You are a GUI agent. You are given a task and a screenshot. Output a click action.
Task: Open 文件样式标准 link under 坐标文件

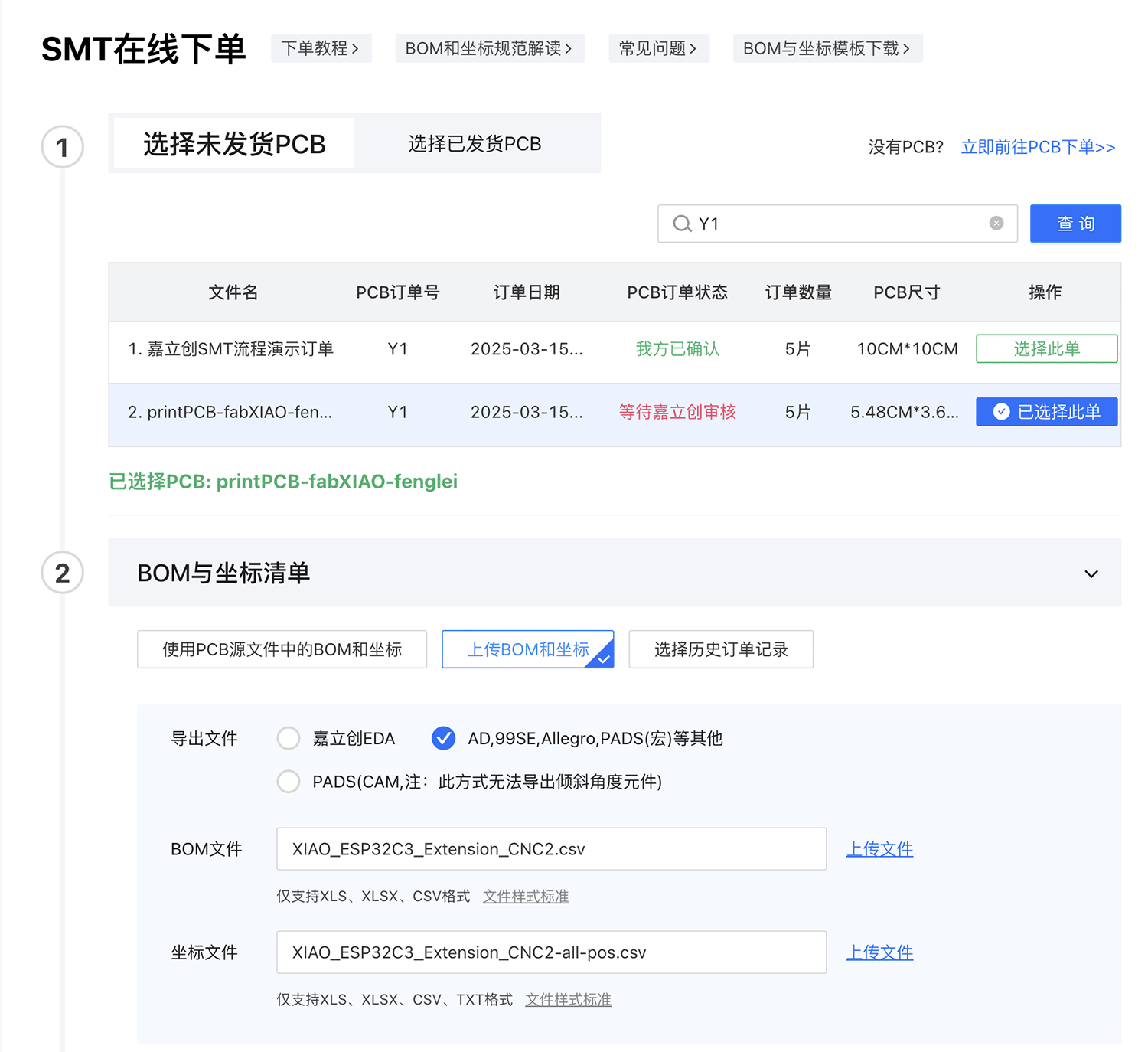[x=568, y=1000]
